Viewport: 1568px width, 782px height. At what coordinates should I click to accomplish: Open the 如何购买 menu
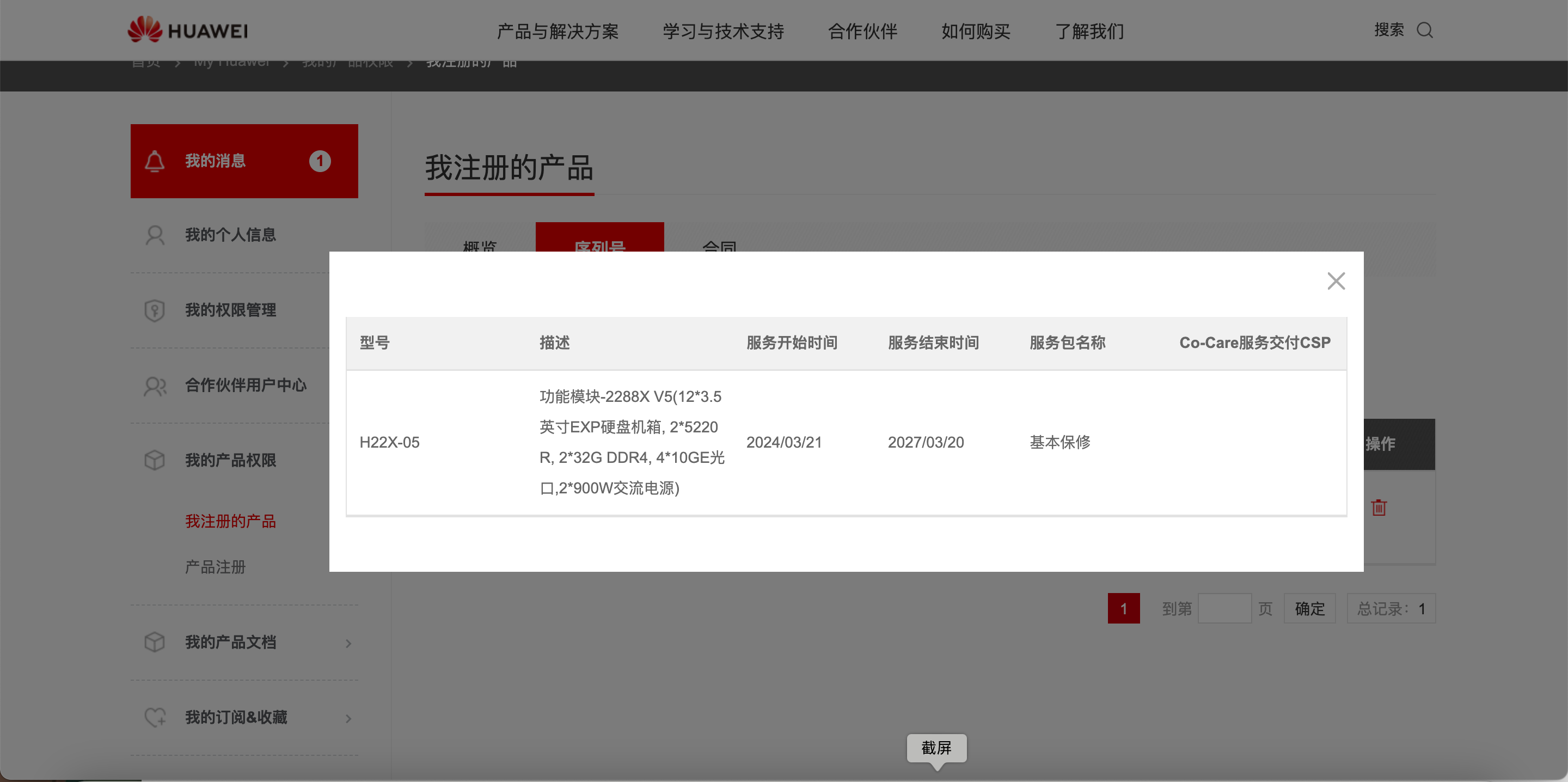coord(976,31)
